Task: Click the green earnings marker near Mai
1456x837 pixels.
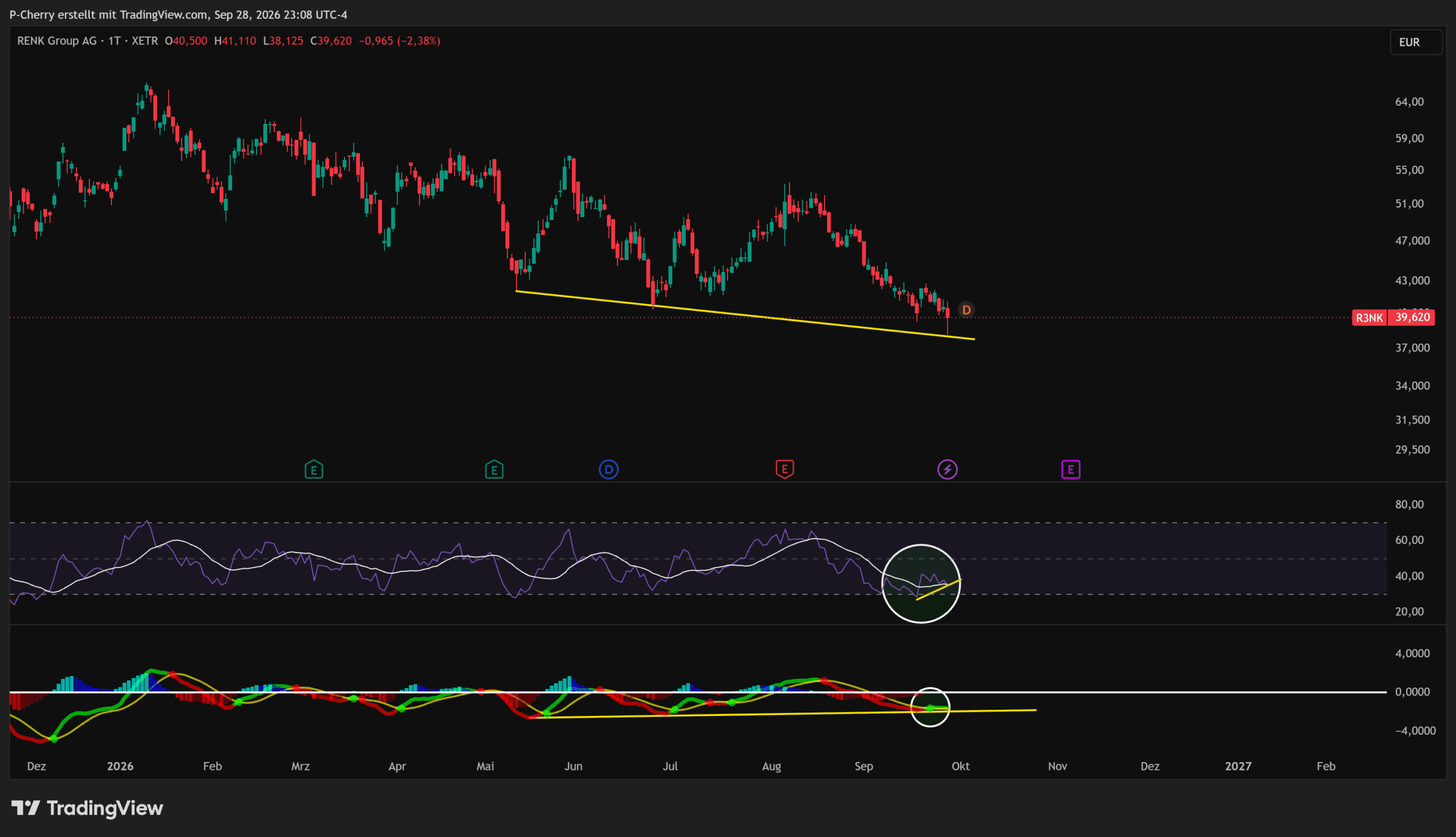Action: pyautogui.click(x=494, y=470)
